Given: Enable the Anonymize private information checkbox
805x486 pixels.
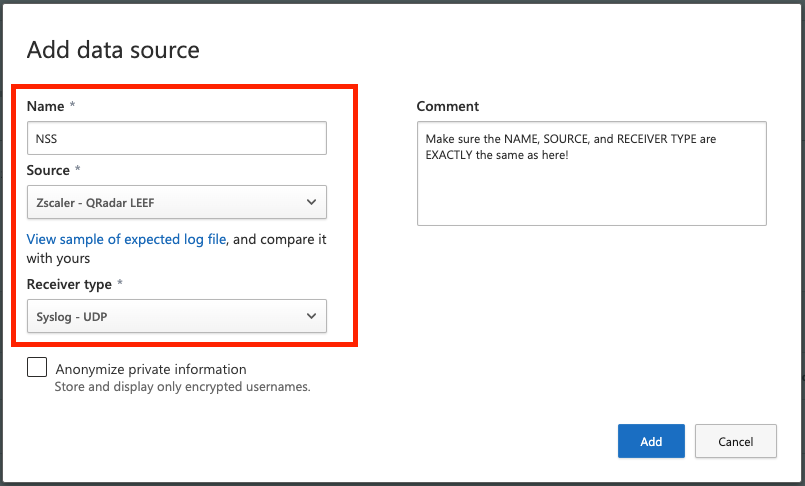Looking at the screenshot, I should [37, 367].
